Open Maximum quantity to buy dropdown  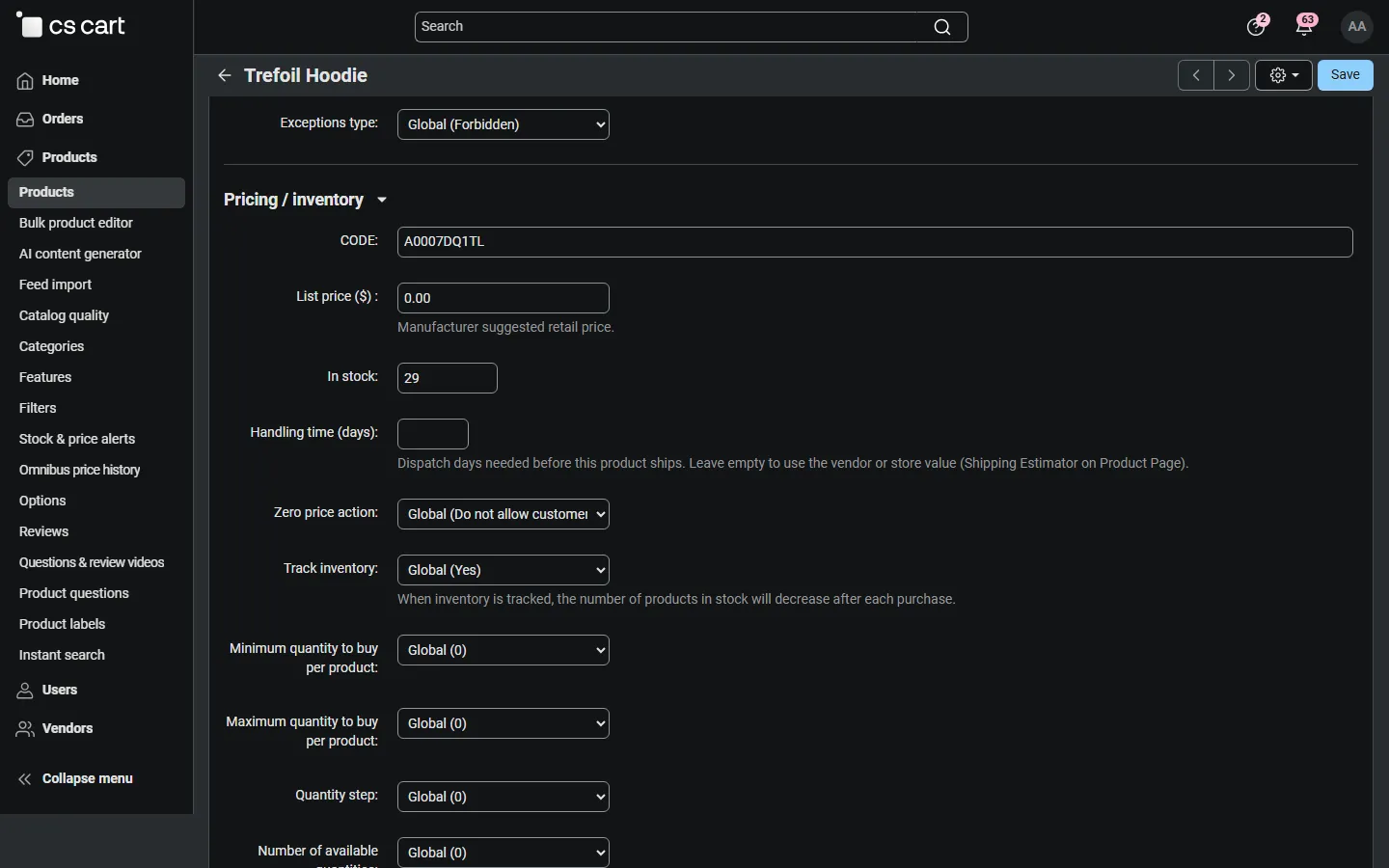point(504,723)
